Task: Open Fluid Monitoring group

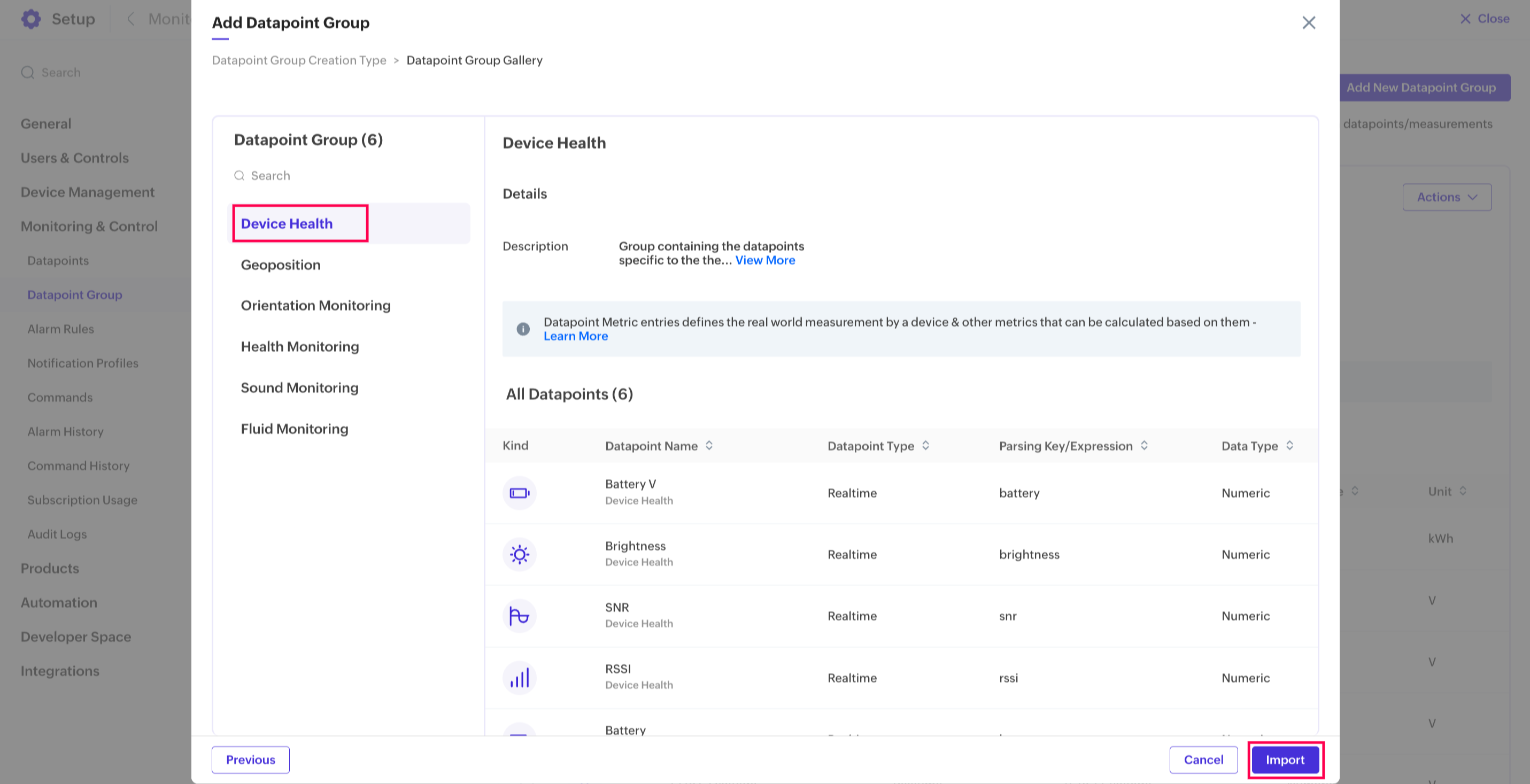Action: tap(294, 429)
